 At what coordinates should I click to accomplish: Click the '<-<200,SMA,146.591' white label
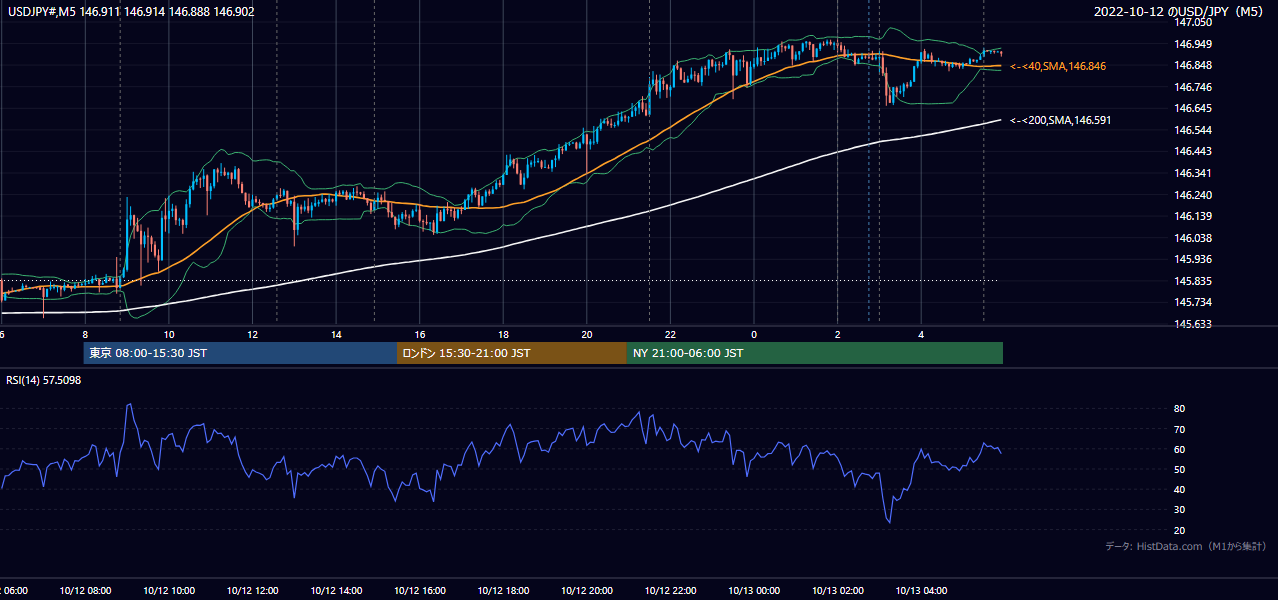click(x=1060, y=120)
